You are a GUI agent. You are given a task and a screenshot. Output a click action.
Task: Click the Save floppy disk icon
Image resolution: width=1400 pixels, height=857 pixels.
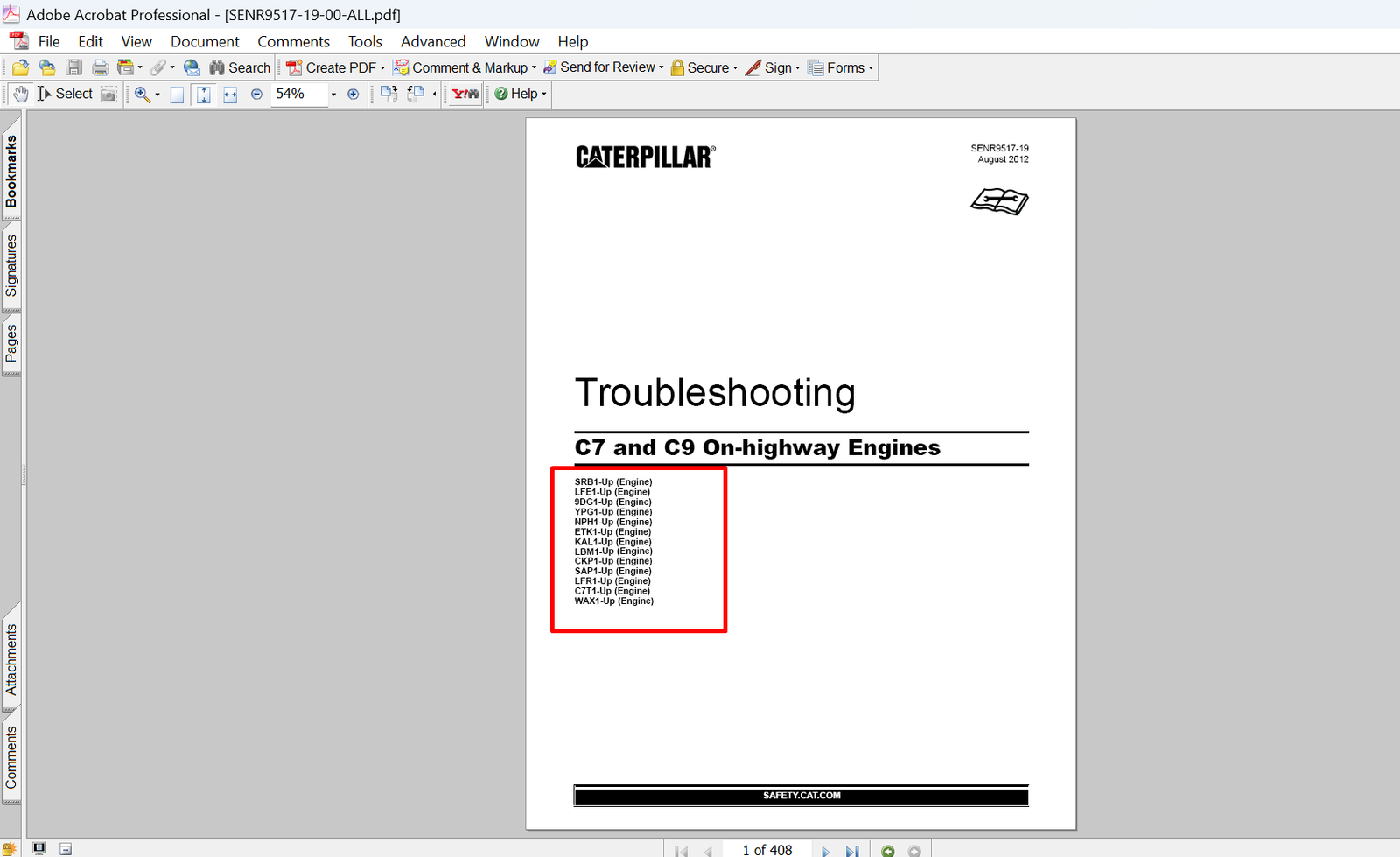[x=74, y=67]
